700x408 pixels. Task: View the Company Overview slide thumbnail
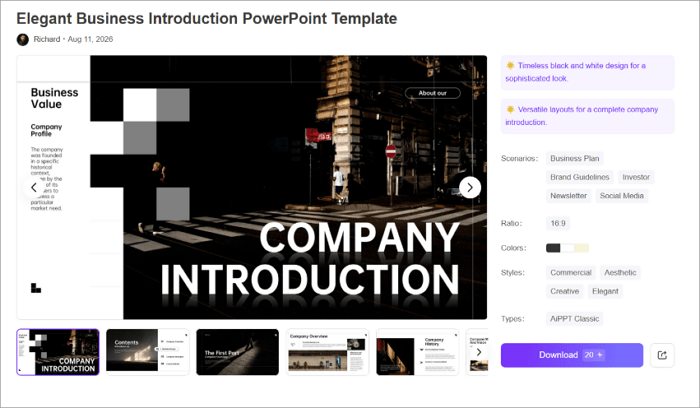(x=327, y=352)
